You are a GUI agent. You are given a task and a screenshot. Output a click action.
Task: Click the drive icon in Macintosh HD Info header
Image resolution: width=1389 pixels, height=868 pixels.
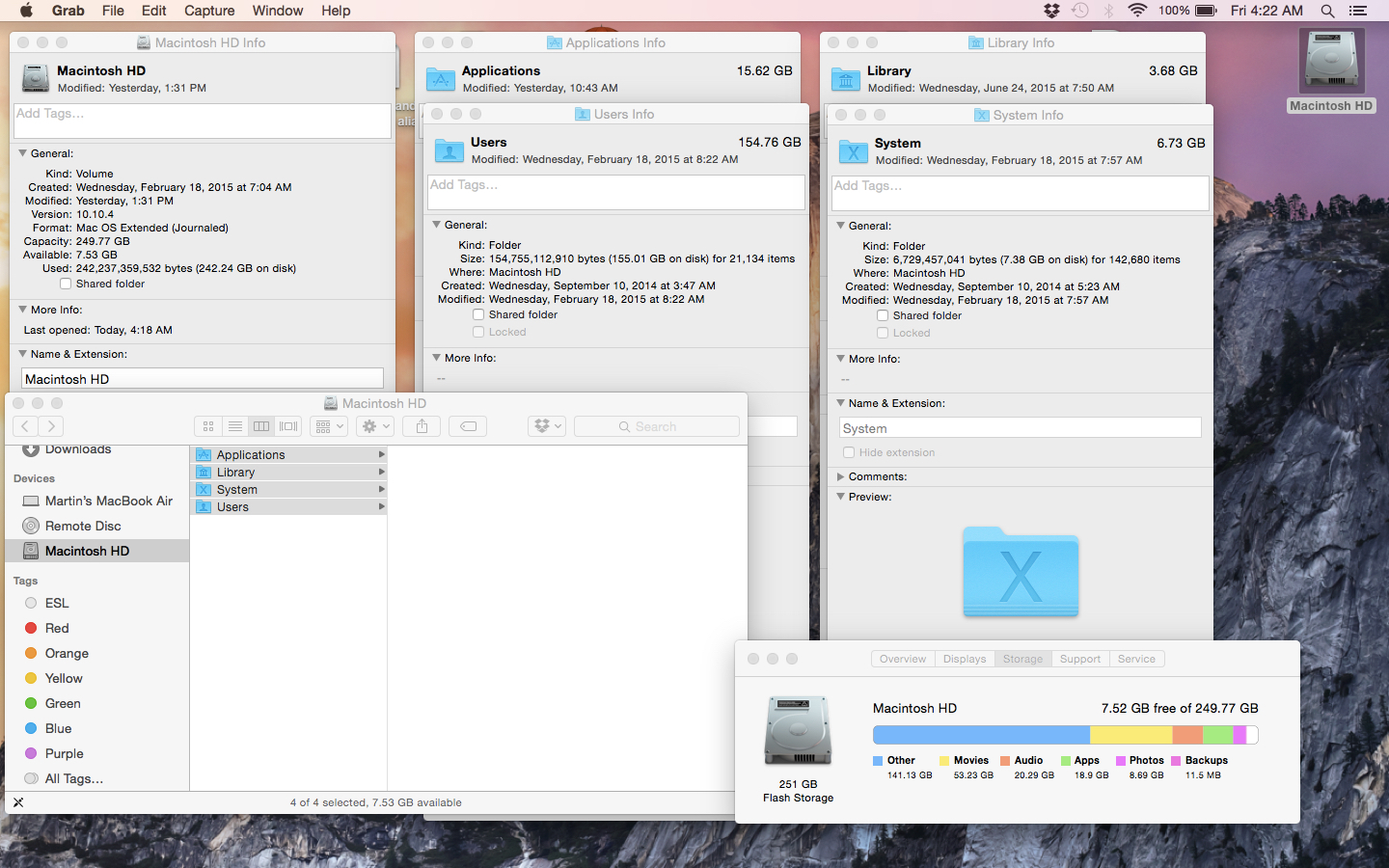pos(36,78)
